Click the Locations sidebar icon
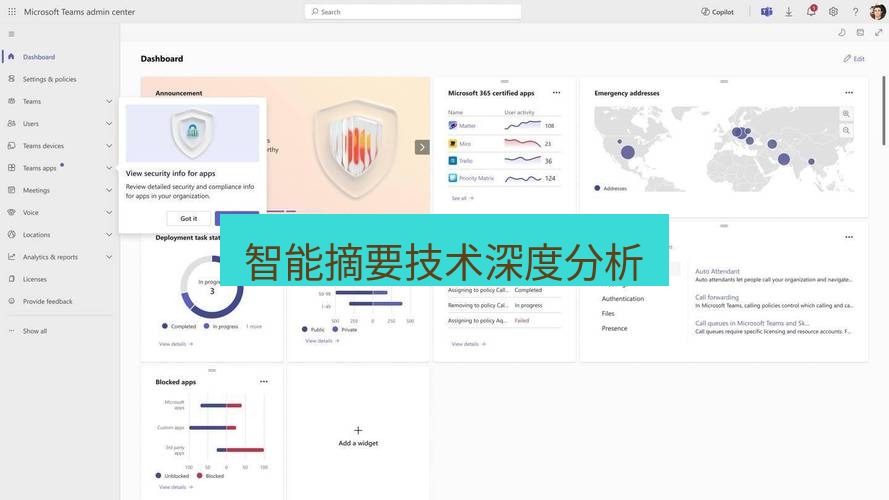 11,234
